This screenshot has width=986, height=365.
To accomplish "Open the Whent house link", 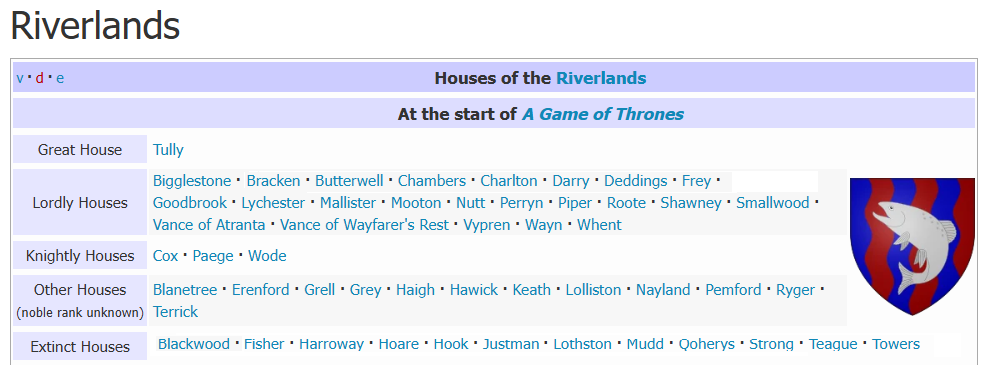I will [x=599, y=225].
